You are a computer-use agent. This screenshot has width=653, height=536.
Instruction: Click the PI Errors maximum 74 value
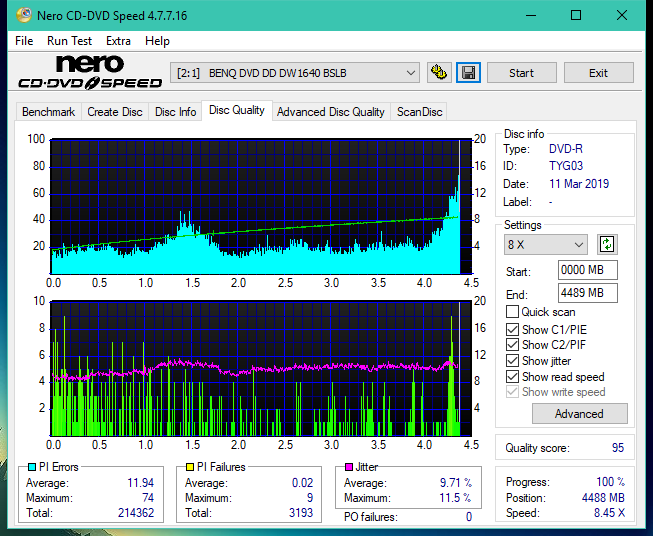(x=148, y=498)
